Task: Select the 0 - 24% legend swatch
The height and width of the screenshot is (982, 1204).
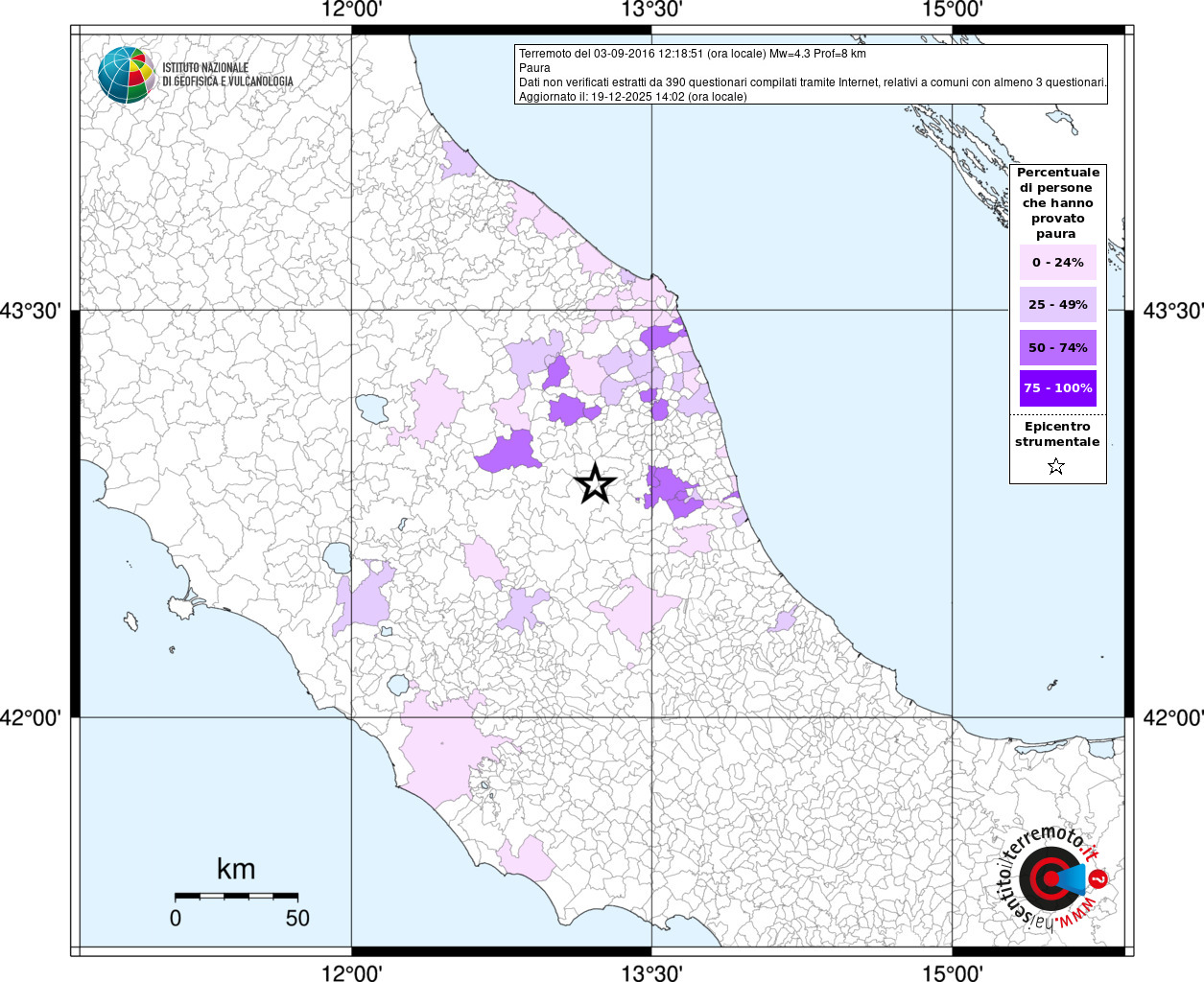Action: pyautogui.click(x=1057, y=263)
